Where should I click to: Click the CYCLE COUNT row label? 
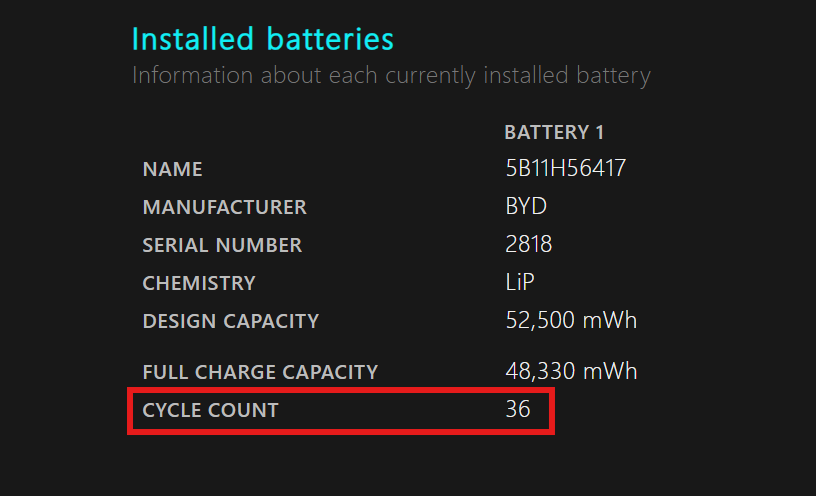[210, 410]
